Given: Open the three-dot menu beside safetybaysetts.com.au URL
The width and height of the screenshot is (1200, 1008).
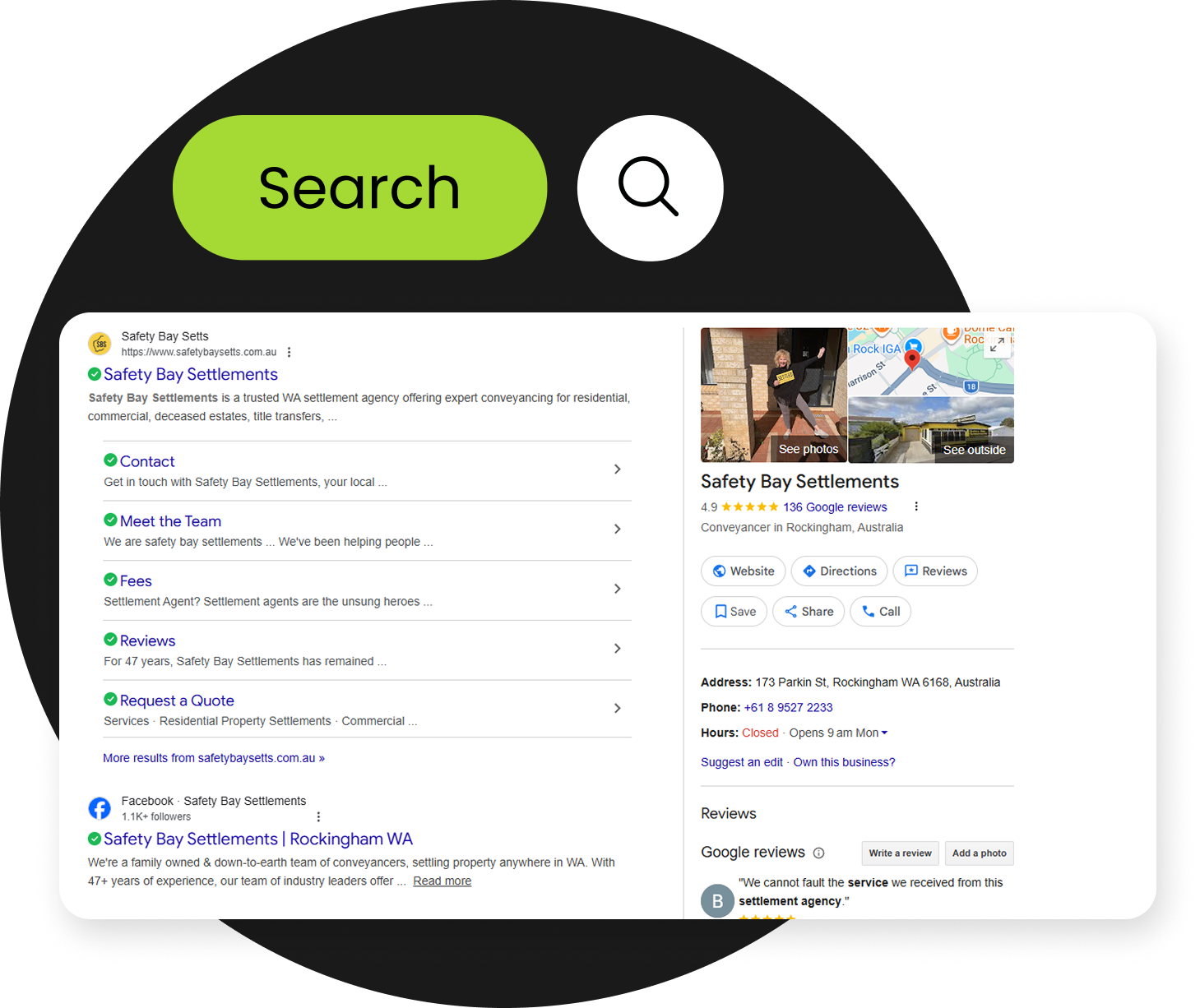Looking at the screenshot, I should (x=289, y=352).
